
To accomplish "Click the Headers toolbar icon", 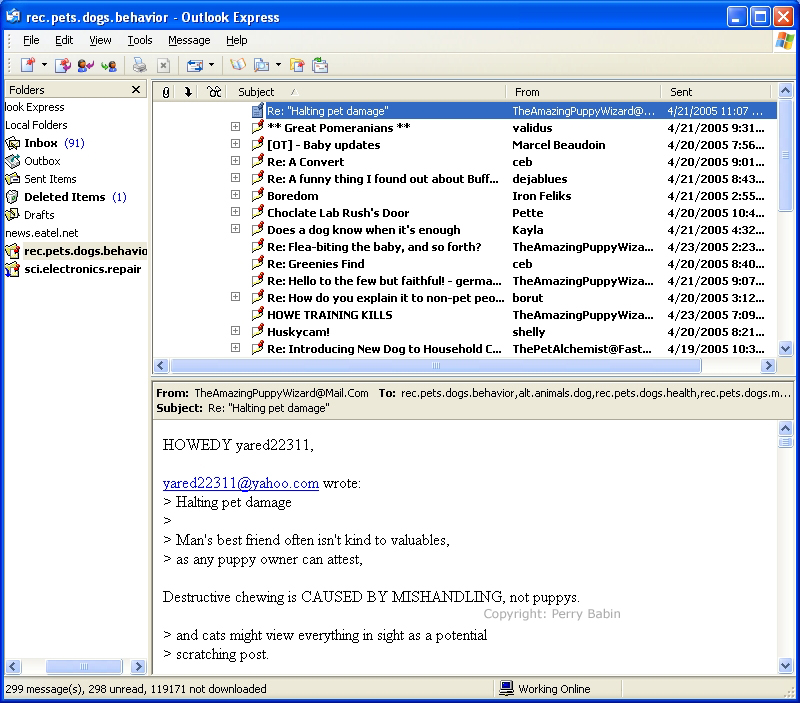I will tap(320, 65).
